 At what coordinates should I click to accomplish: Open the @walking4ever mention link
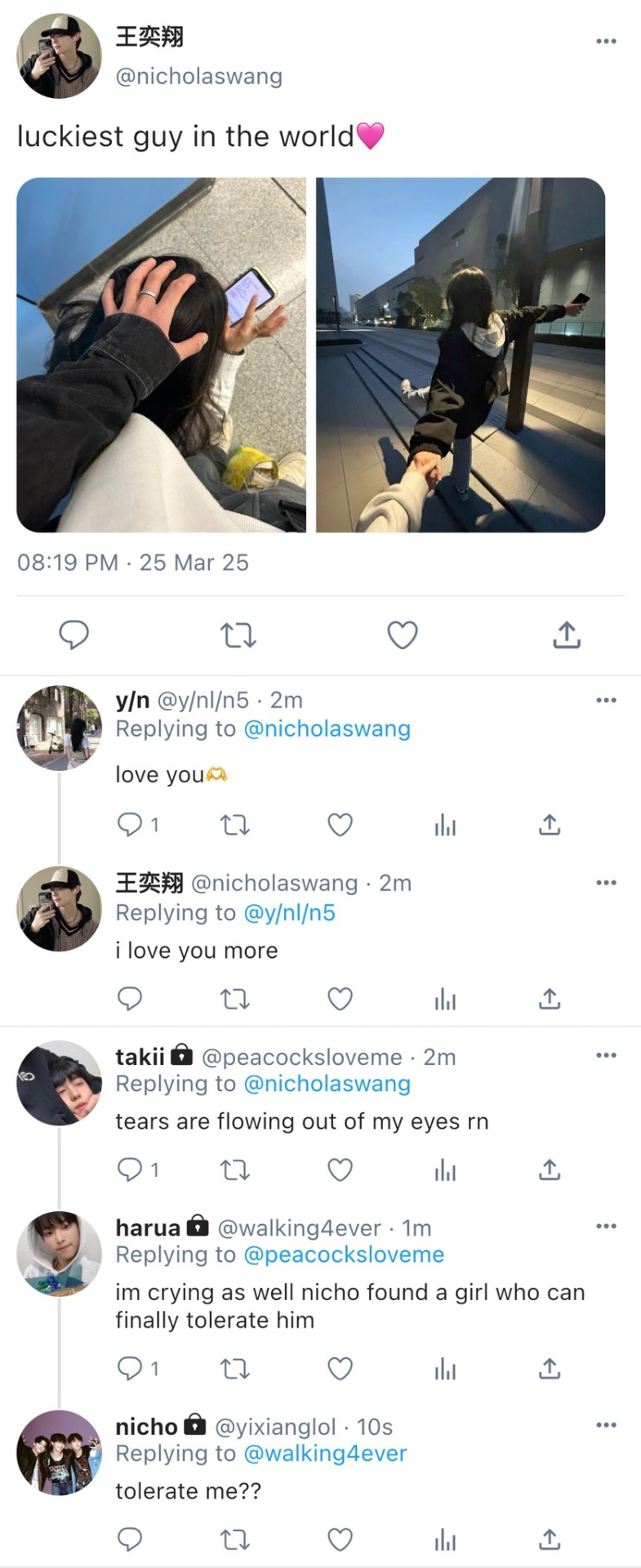tap(325, 1453)
